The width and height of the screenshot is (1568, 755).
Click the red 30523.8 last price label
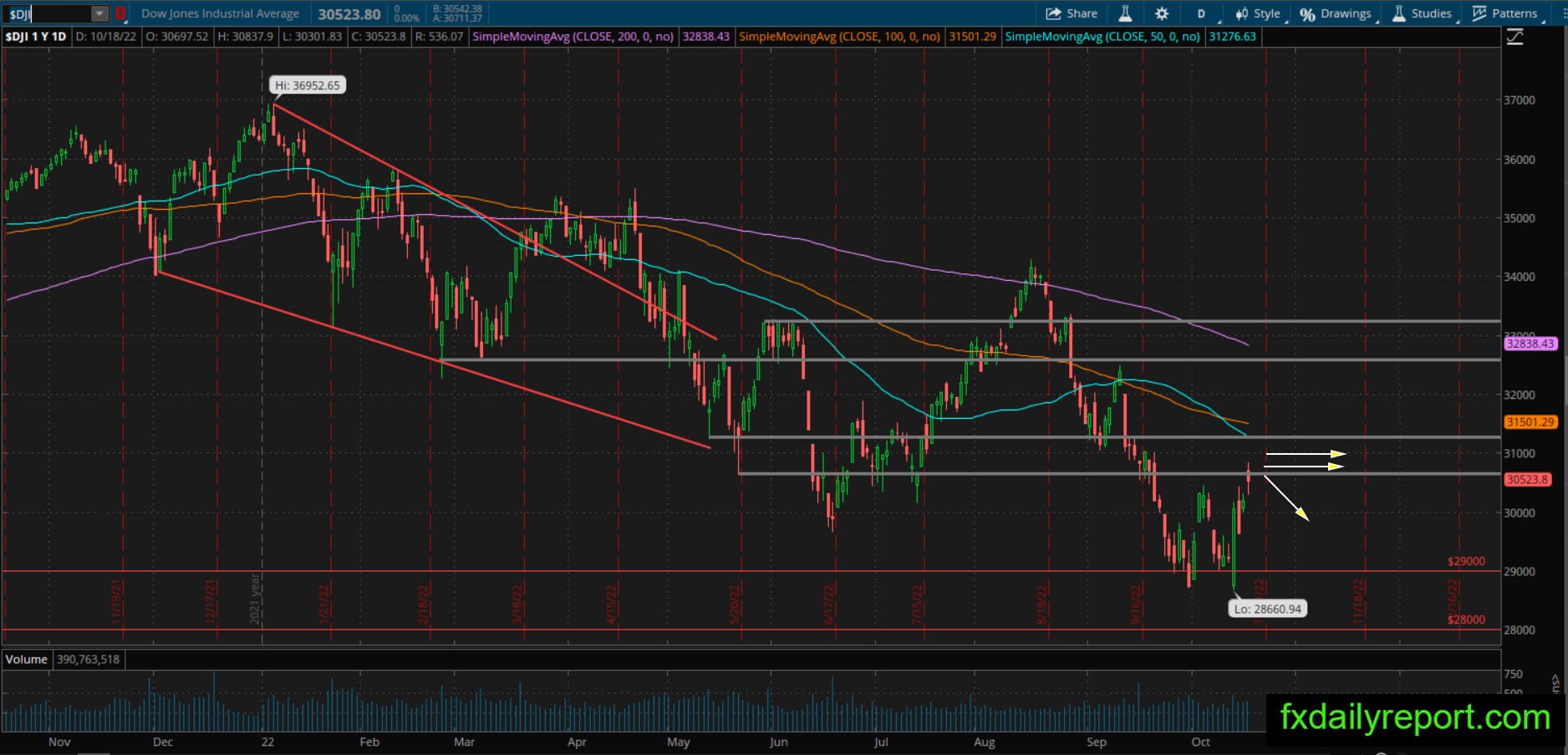(x=1528, y=480)
